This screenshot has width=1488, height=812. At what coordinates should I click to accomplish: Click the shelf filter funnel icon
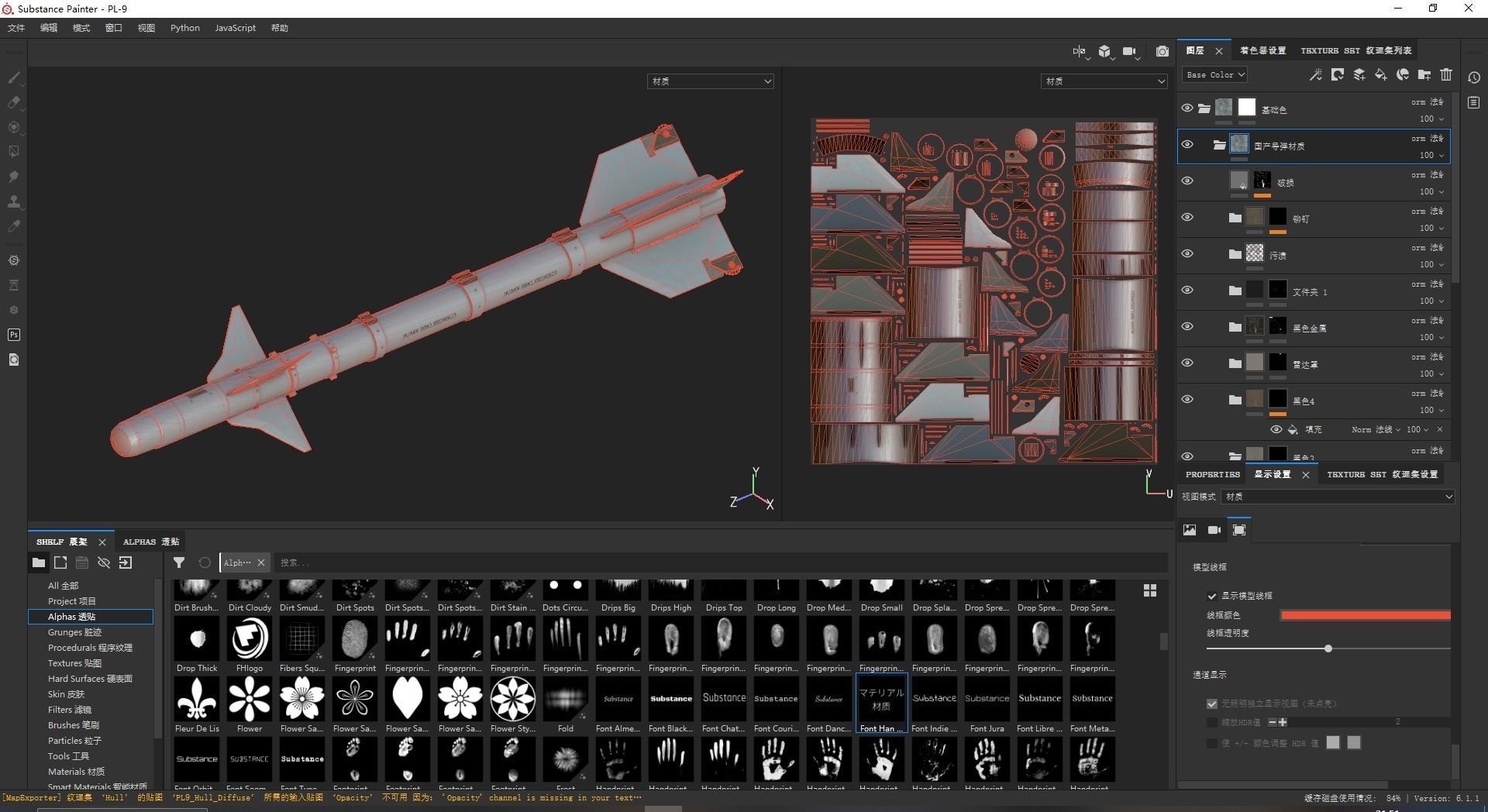click(179, 563)
